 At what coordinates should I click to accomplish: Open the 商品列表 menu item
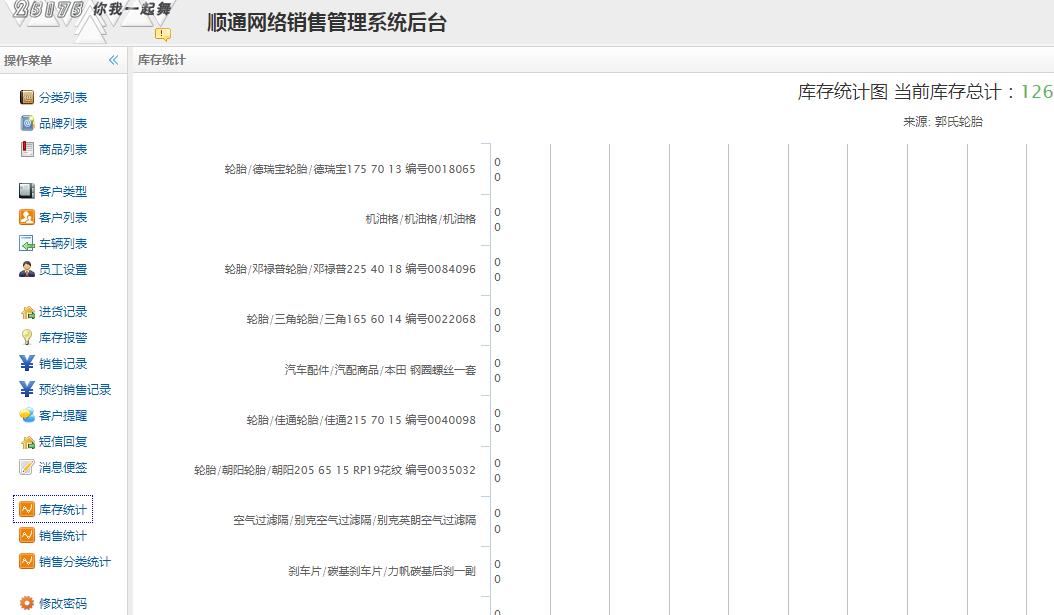[x=62, y=150]
